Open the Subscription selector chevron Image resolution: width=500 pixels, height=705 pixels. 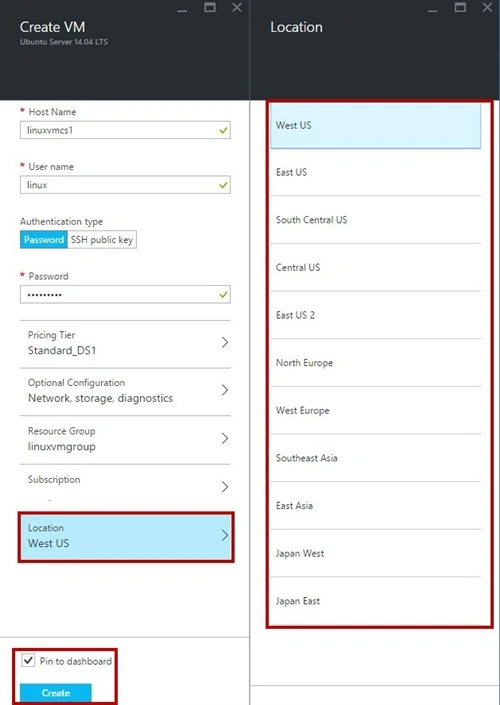pos(225,487)
